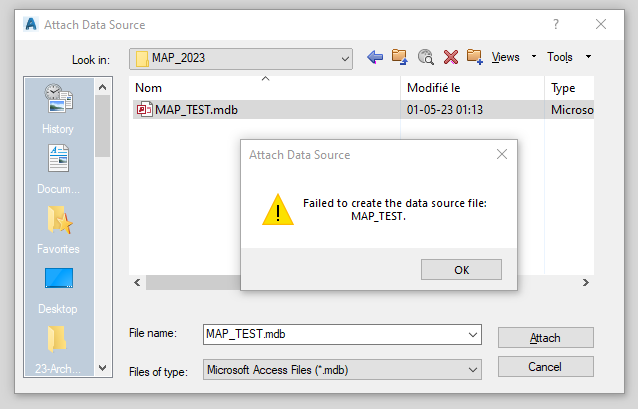The image size is (638, 409).
Task: Click the Attach button
Action: 546,338
